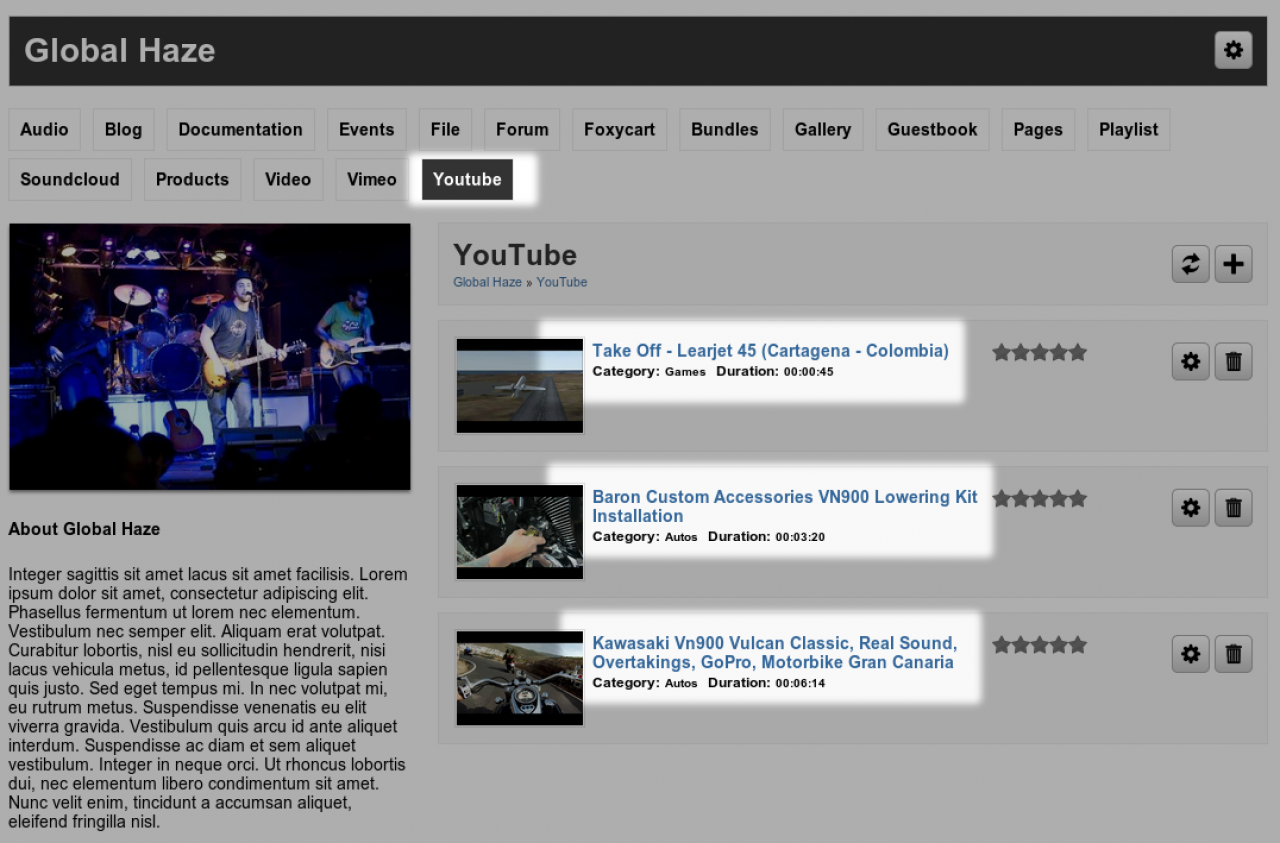
Task: Click the About Global Haze heading
Action: coord(84,529)
